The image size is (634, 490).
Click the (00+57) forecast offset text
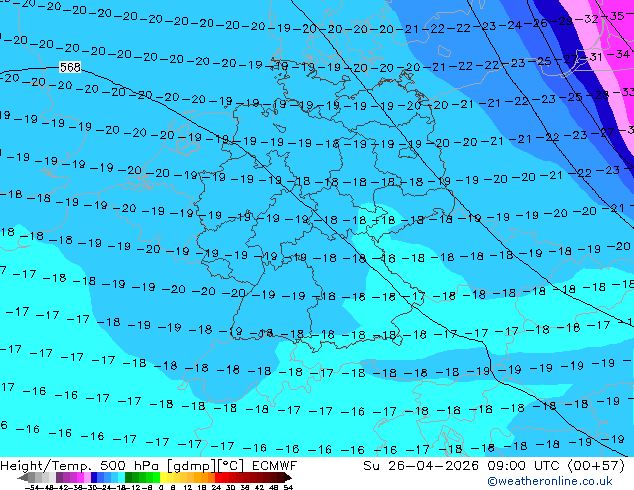tap(596, 466)
